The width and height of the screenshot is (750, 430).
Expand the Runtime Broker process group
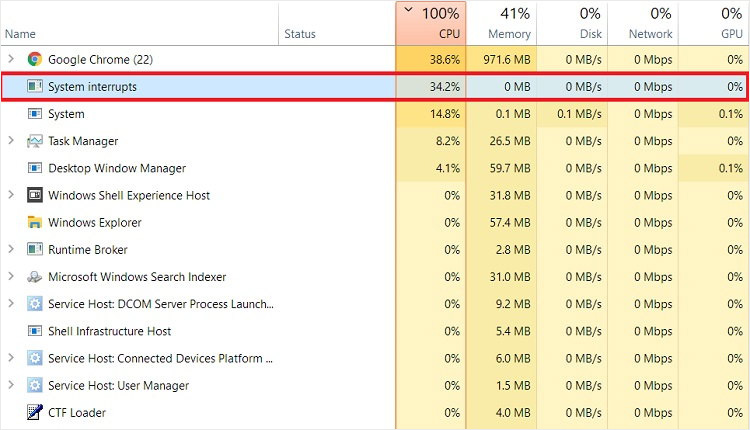pos(11,250)
